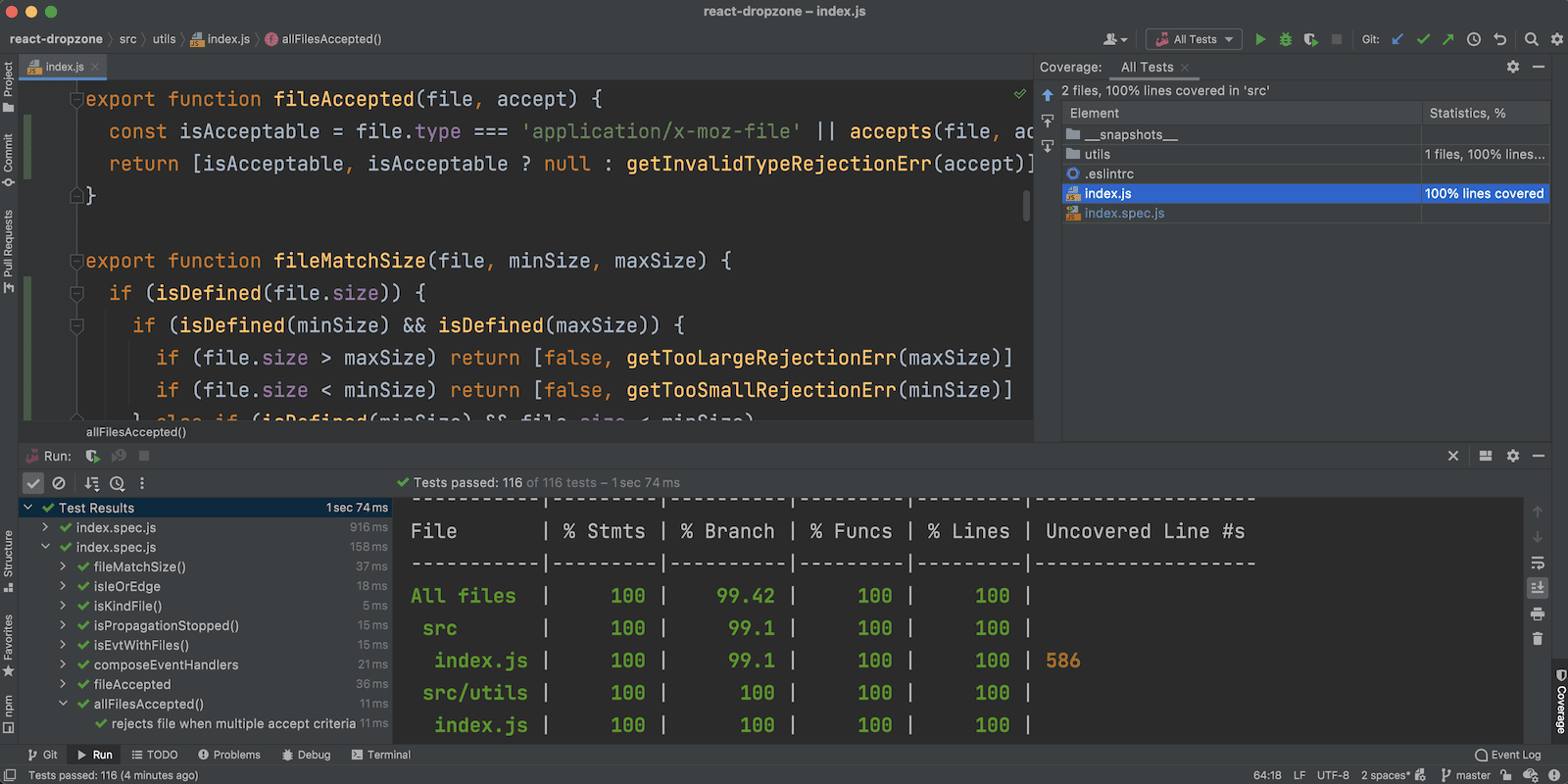Open Run panel settings gear

coord(1513,456)
